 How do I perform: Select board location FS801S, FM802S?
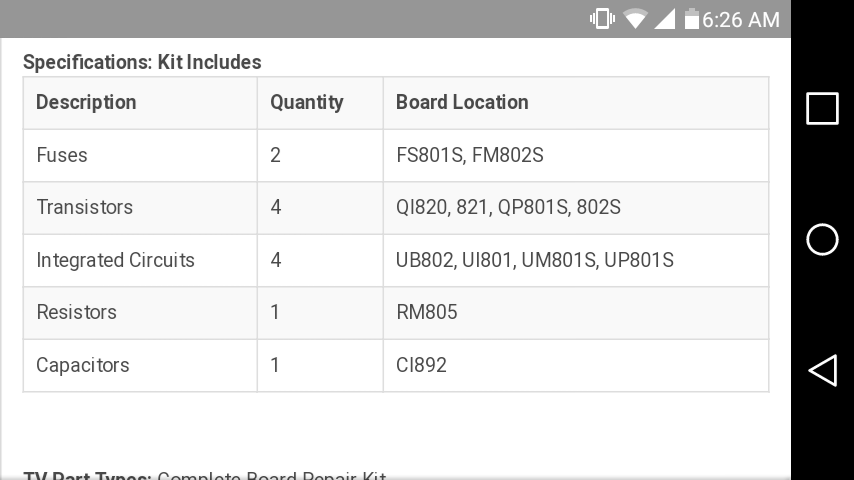[x=470, y=155]
